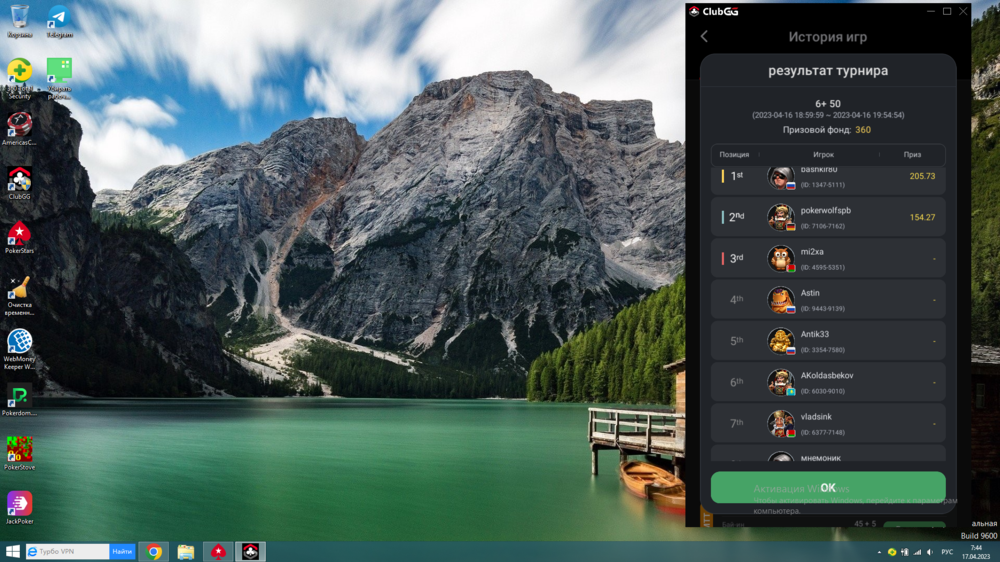Click Chrome icon in the taskbar
The height and width of the screenshot is (562, 1000).
click(x=154, y=551)
